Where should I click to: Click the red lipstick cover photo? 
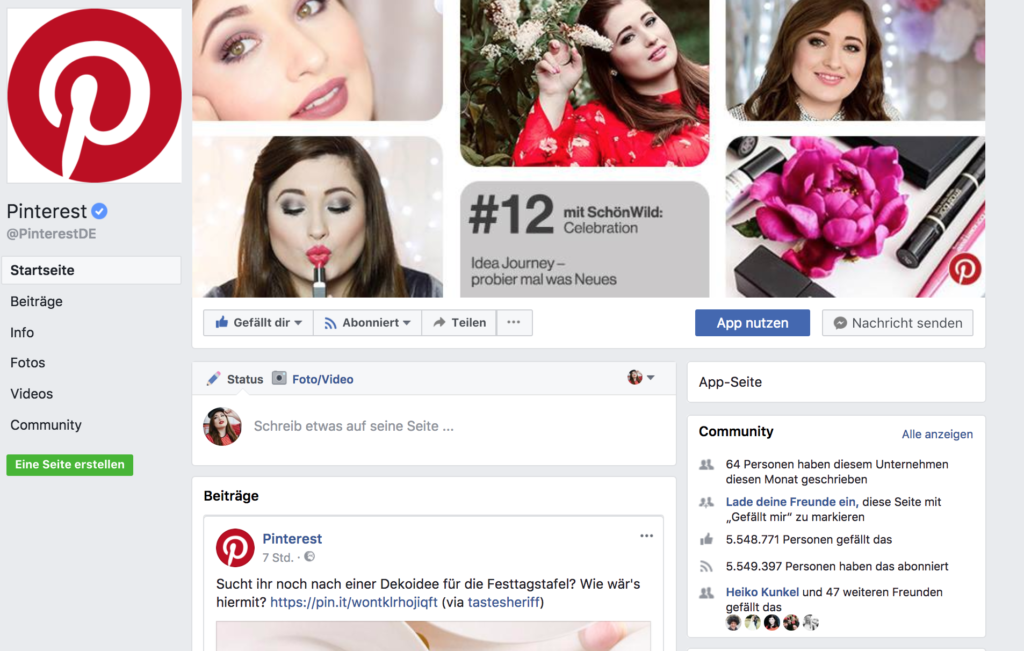317,217
